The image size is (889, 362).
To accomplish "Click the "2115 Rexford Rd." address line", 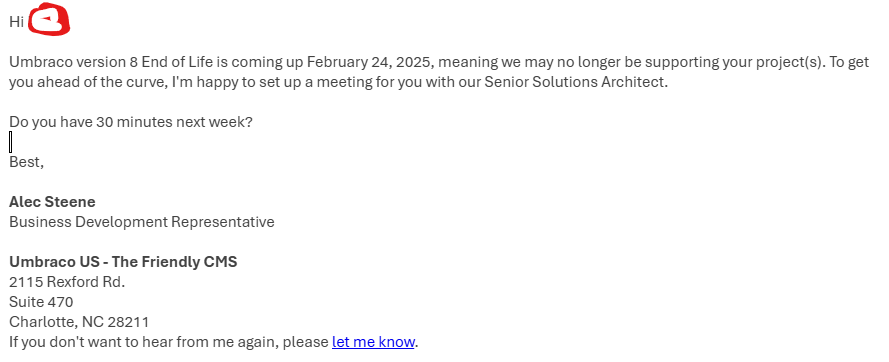I will (67, 282).
